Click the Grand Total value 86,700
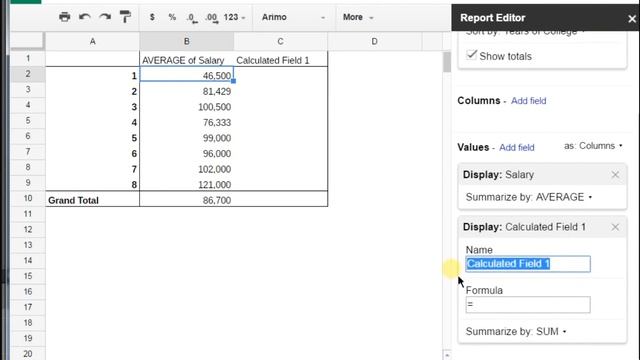 click(187, 200)
